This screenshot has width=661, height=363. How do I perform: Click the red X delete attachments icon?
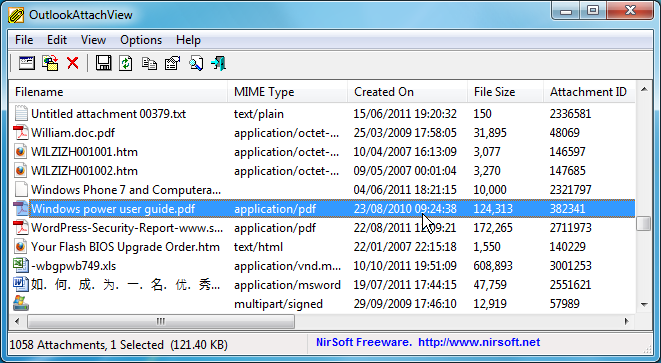click(x=73, y=63)
